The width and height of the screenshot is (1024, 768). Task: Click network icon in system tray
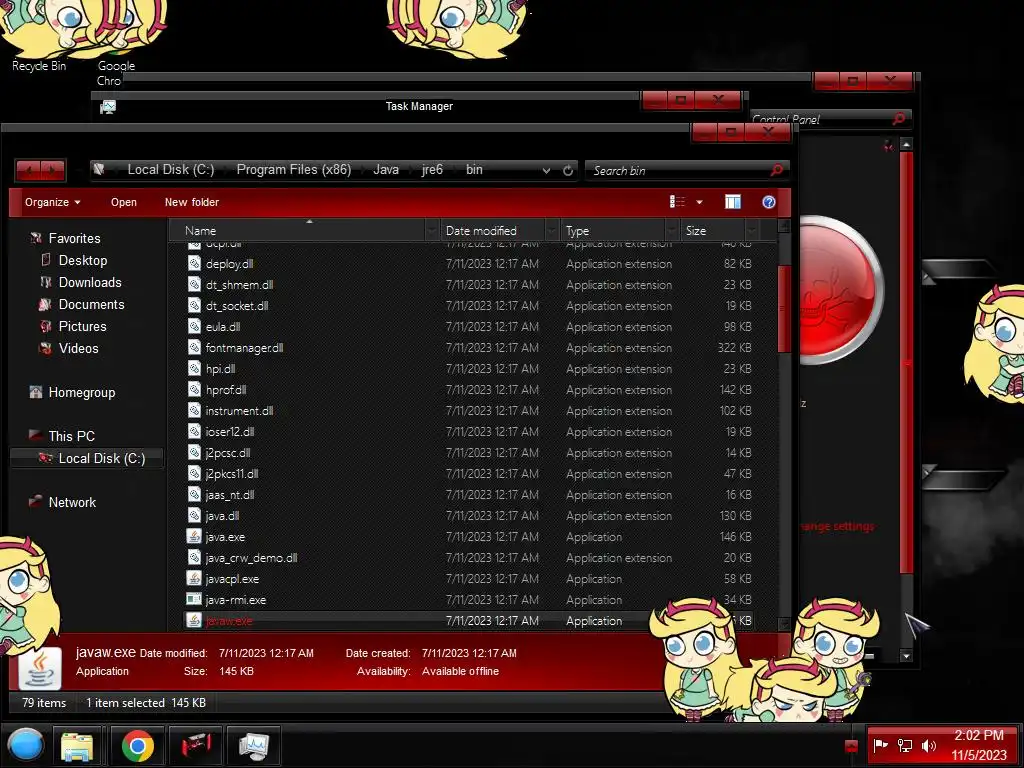pos(905,745)
